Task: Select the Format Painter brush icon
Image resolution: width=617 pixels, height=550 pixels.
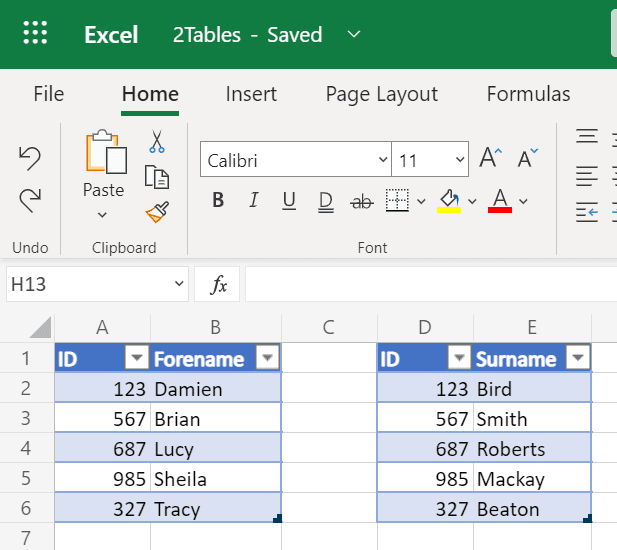Action: [157, 212]
